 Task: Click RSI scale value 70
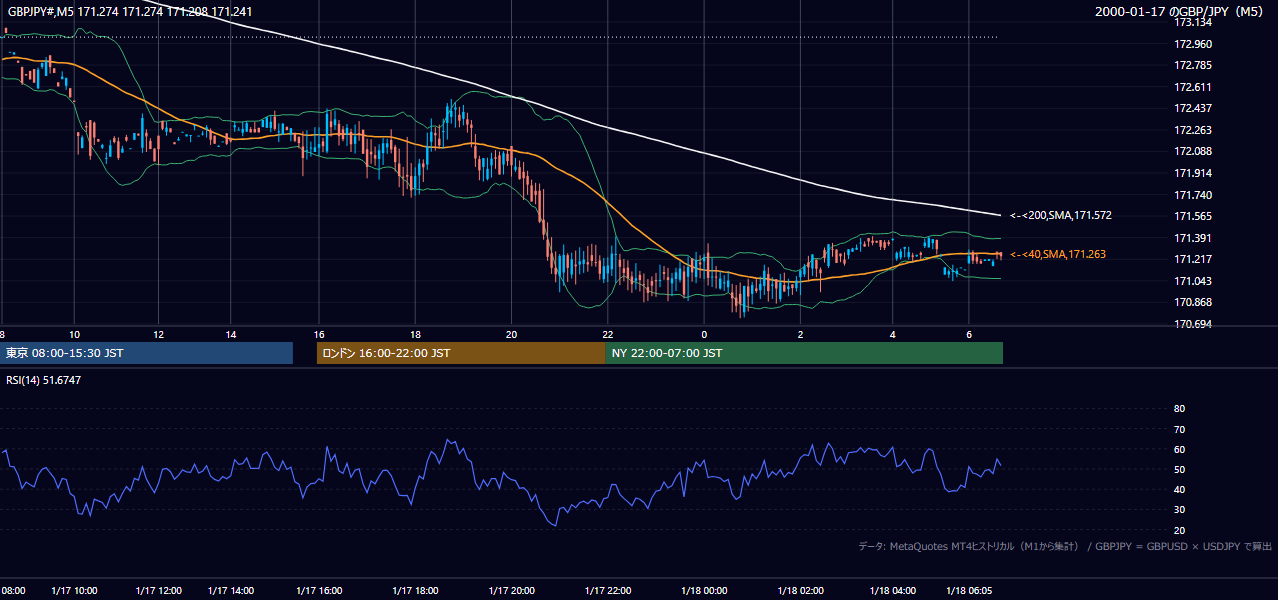[1179, 429]
